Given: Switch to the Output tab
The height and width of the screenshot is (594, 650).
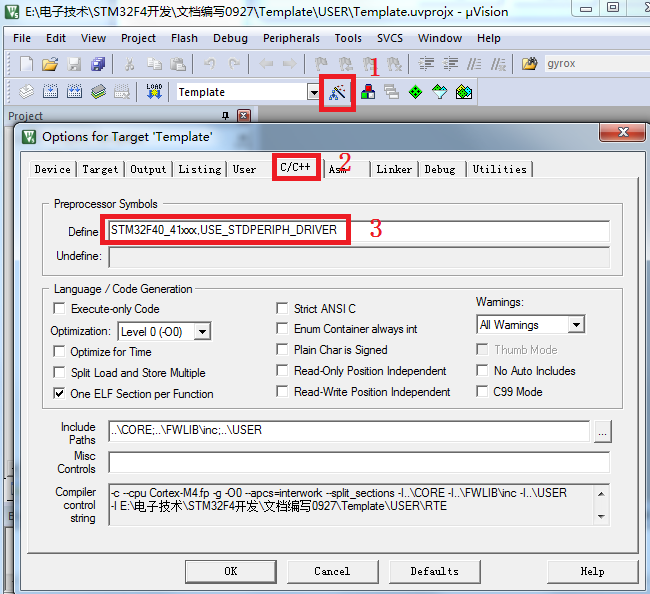Looking at the screenshot, I should pos(148,170).
